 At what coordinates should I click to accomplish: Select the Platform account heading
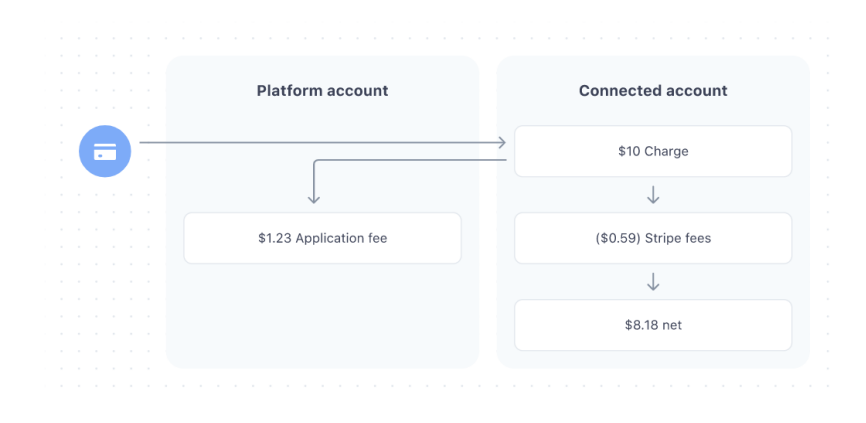click(x=323, y=91)
